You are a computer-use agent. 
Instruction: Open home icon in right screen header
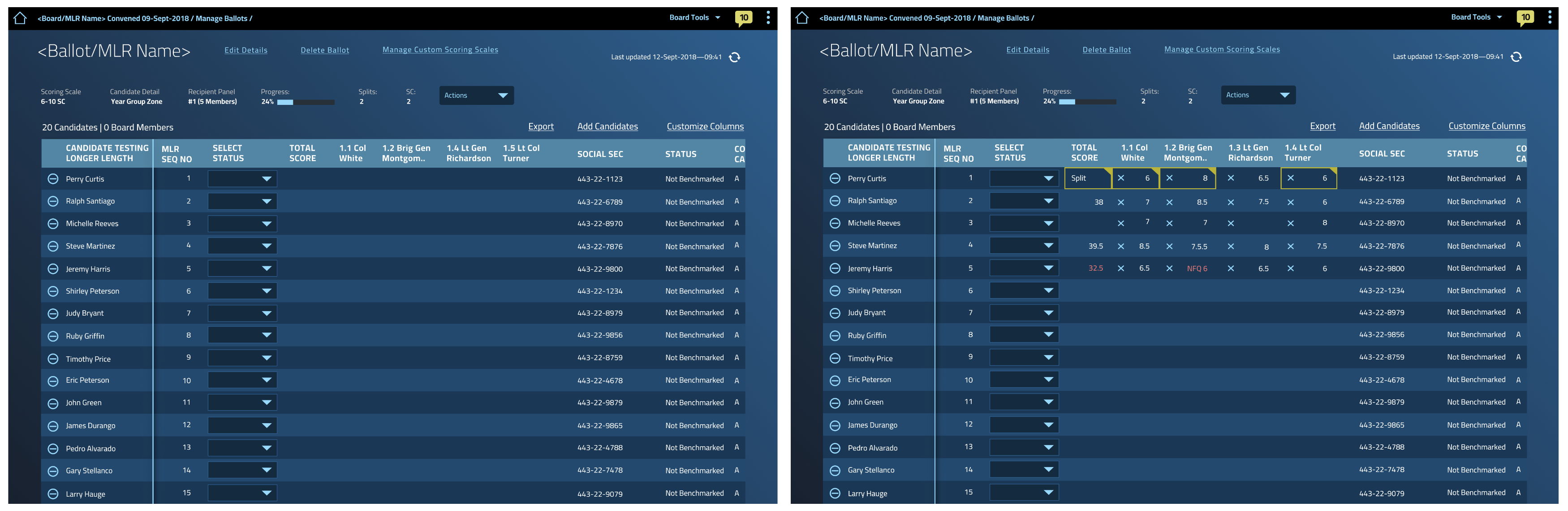point(801,17)
